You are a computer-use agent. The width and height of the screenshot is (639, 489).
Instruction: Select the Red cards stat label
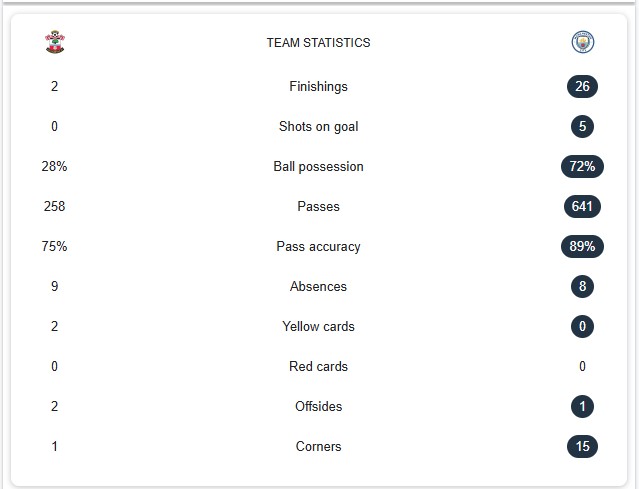click(318, 366)
